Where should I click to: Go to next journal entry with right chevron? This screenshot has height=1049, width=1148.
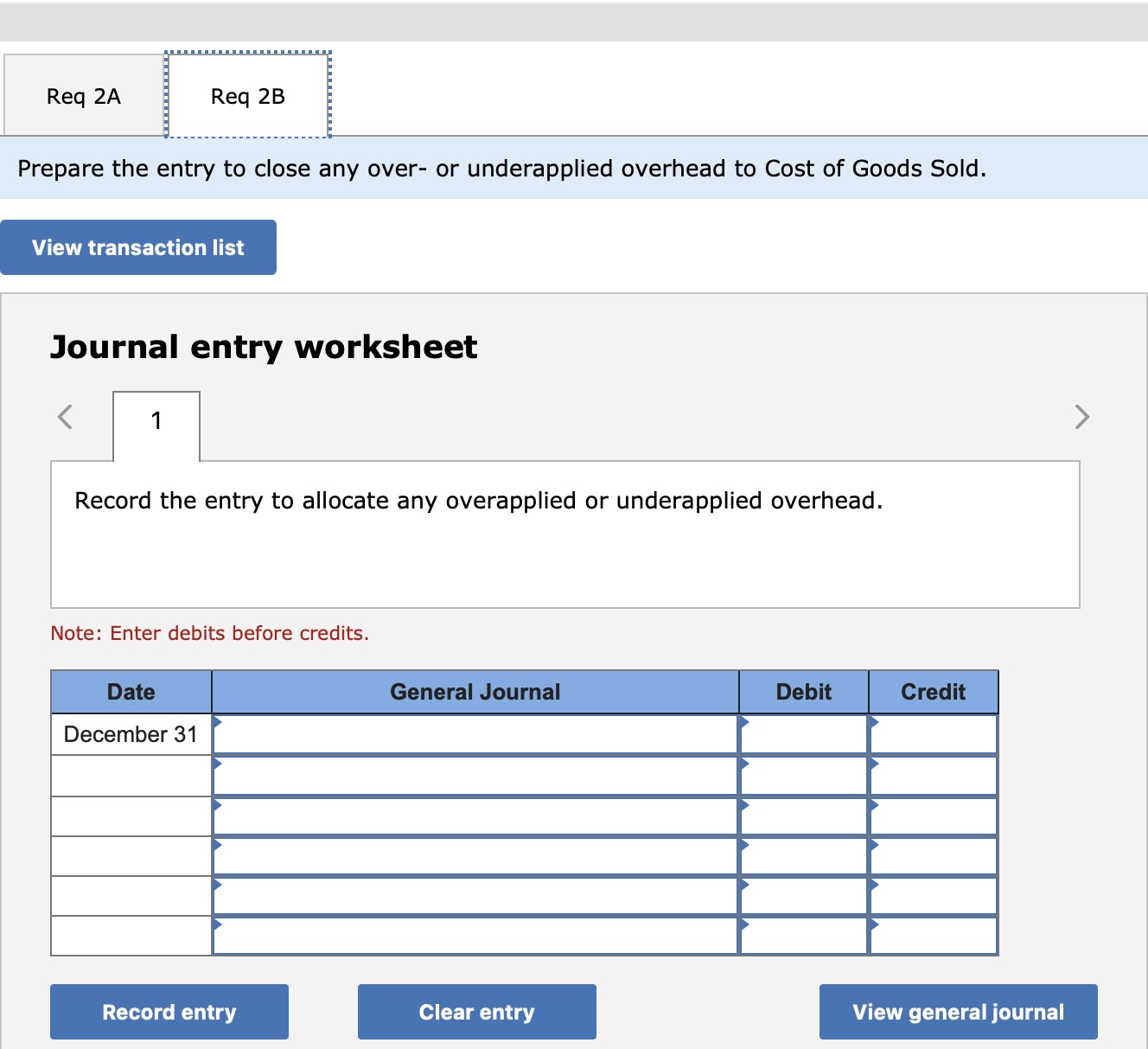click(1082, 417)
